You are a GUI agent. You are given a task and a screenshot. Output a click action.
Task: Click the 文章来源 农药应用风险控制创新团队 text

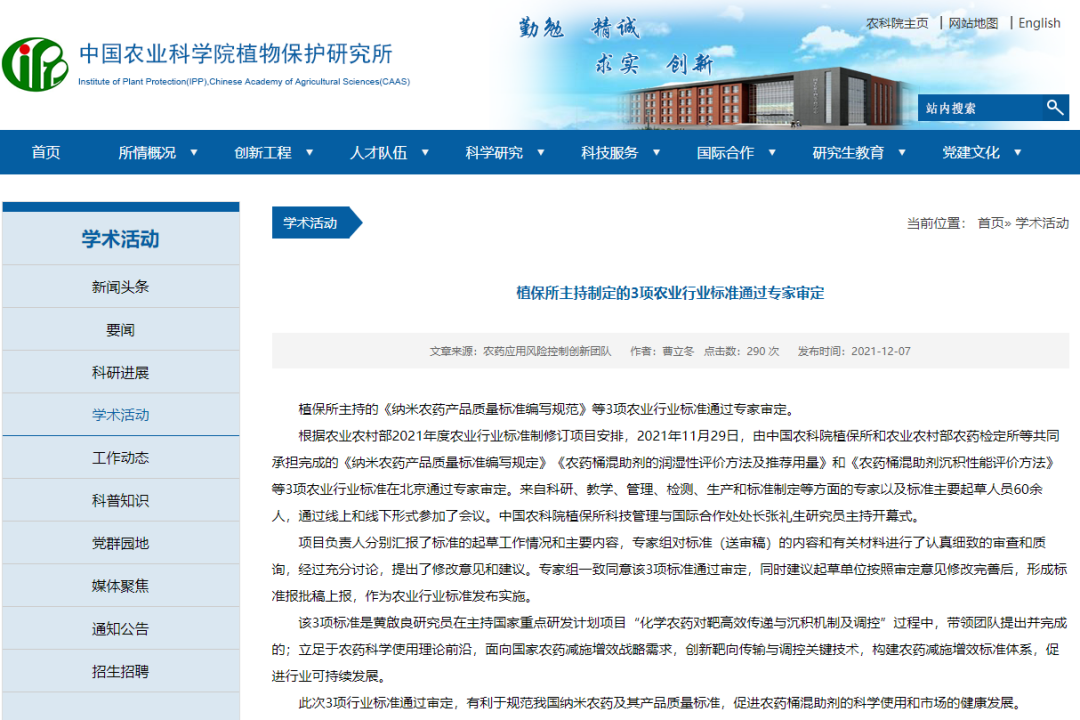521,351
